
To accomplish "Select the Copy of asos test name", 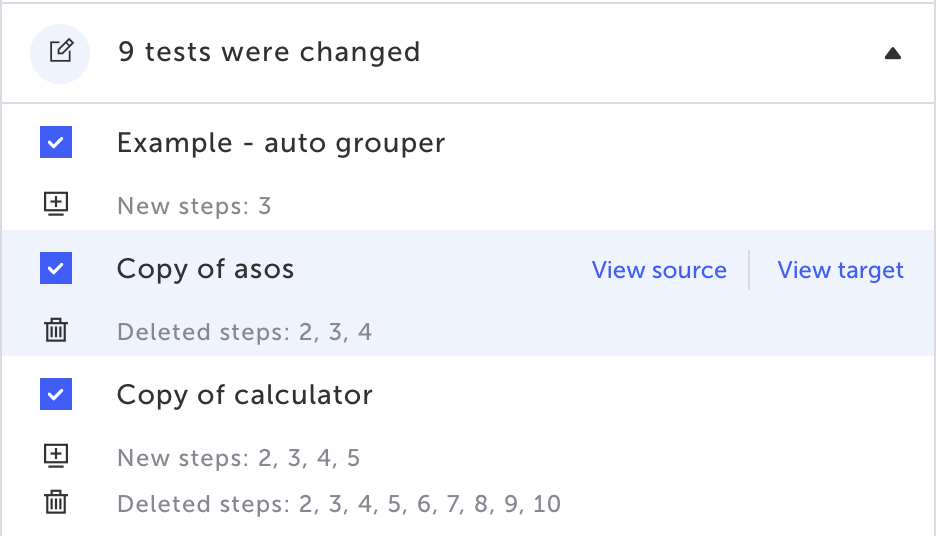I will click(205, 269).
